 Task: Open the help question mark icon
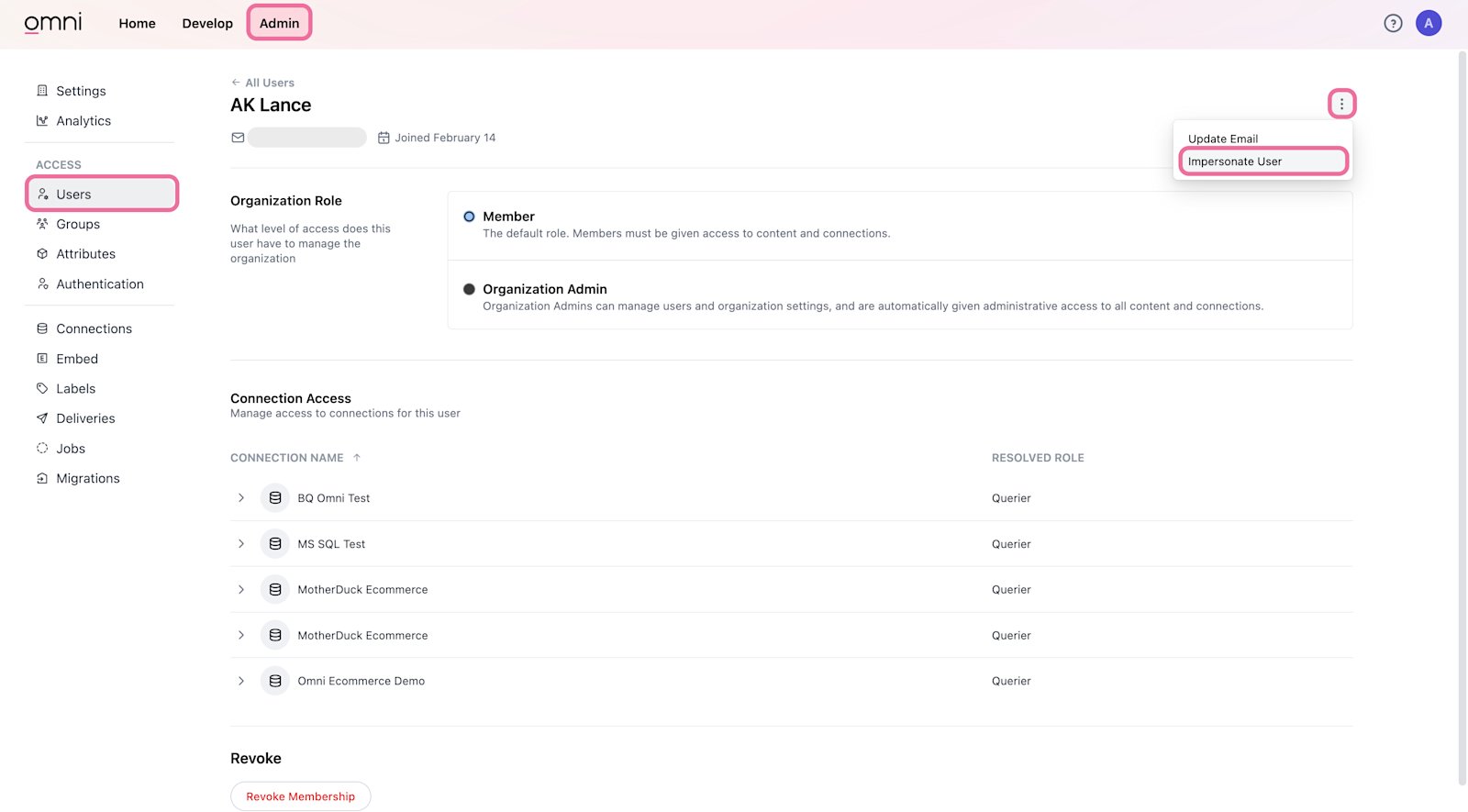pyautogui.click(x=1393, y=24)
